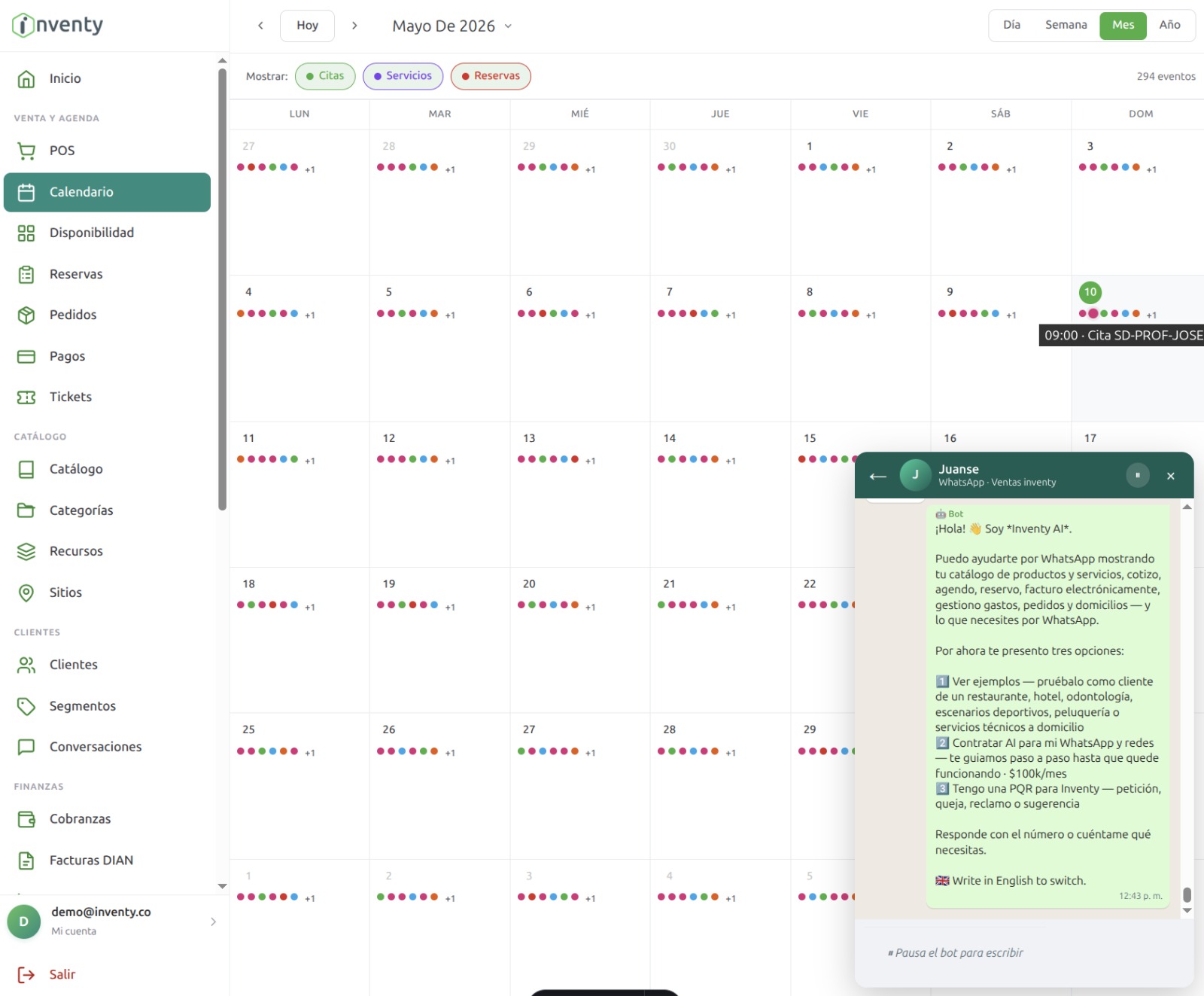Click the Catálogo book icon
Viewport: 1204px width, 996px height.
[26, 469]
